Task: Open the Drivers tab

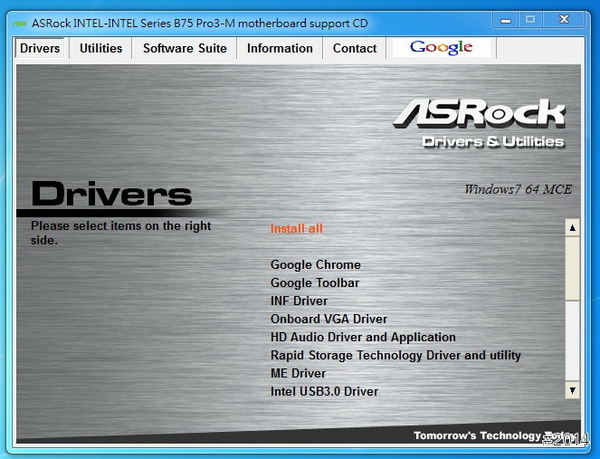Action: (40, 48)
